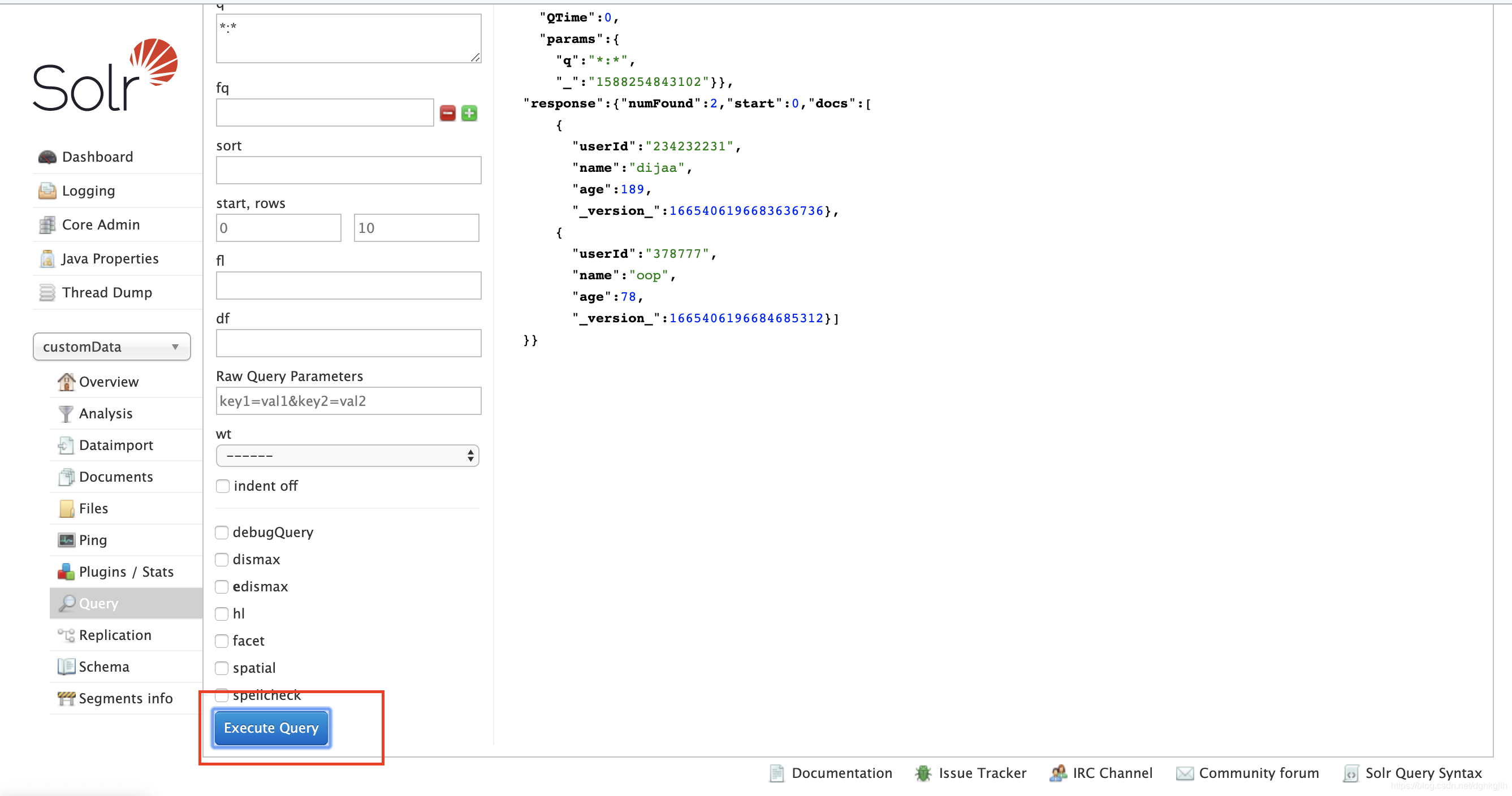Click the Documents icon

66,477
